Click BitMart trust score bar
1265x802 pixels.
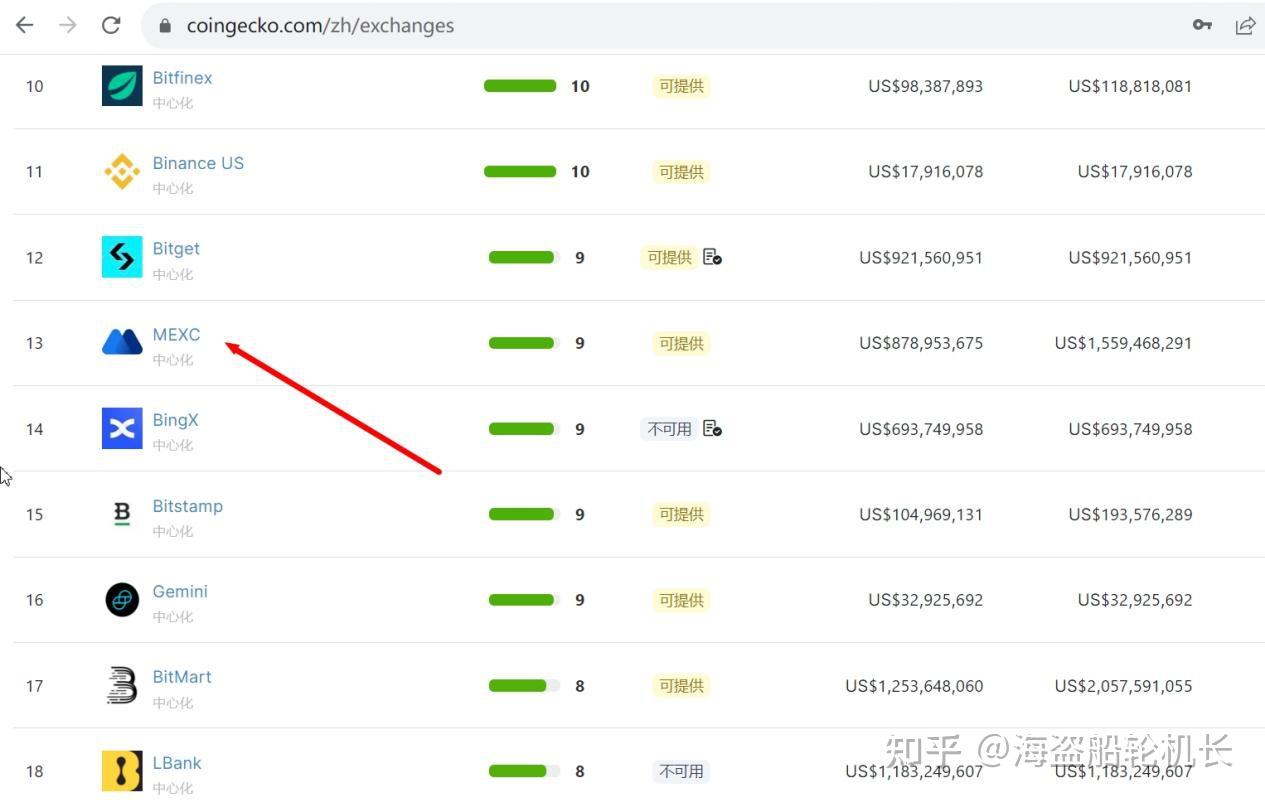tap(524, 686)
